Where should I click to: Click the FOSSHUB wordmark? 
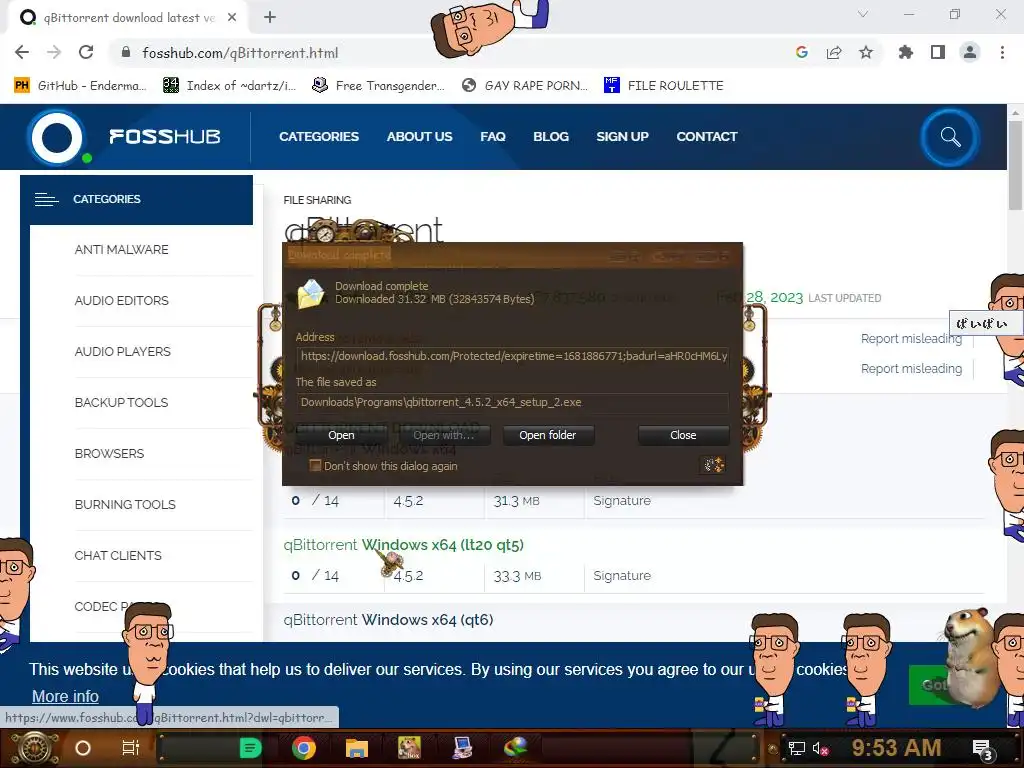click(165, 136)
